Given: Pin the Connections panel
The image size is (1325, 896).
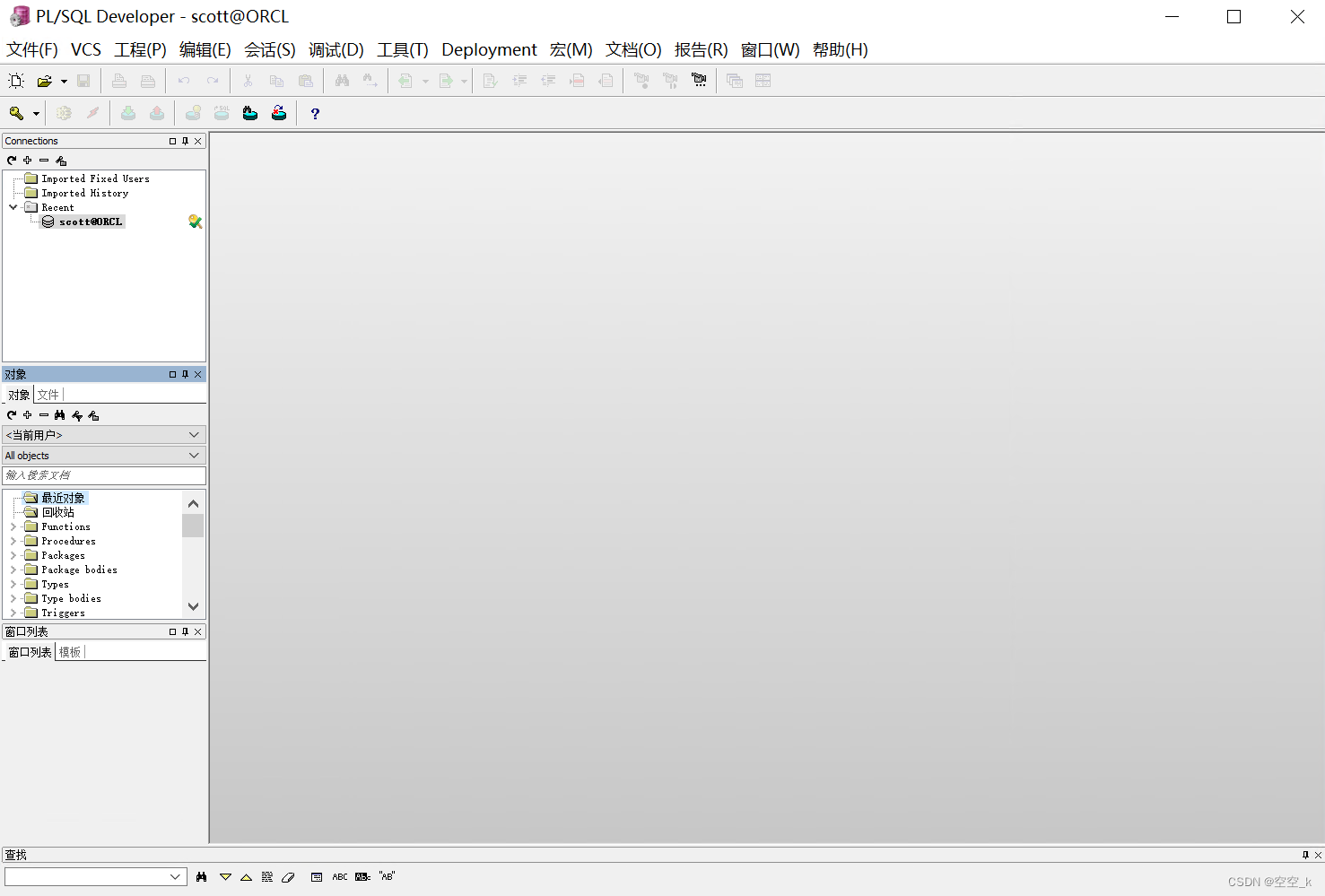Looking at the screenshot, I should (185, 141).
